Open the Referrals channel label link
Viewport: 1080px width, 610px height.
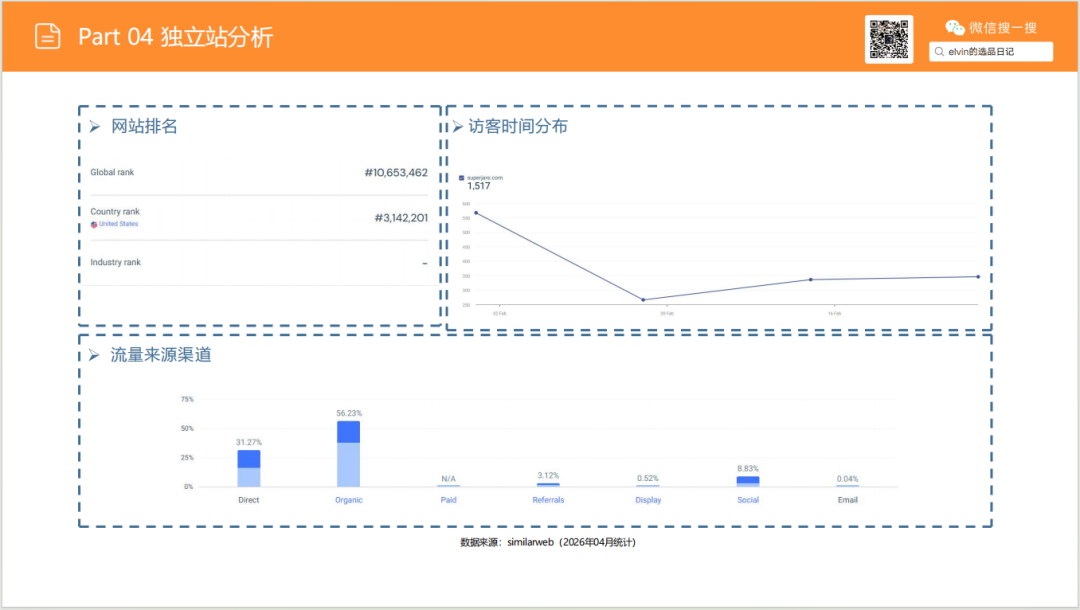[x=548, y=500]
